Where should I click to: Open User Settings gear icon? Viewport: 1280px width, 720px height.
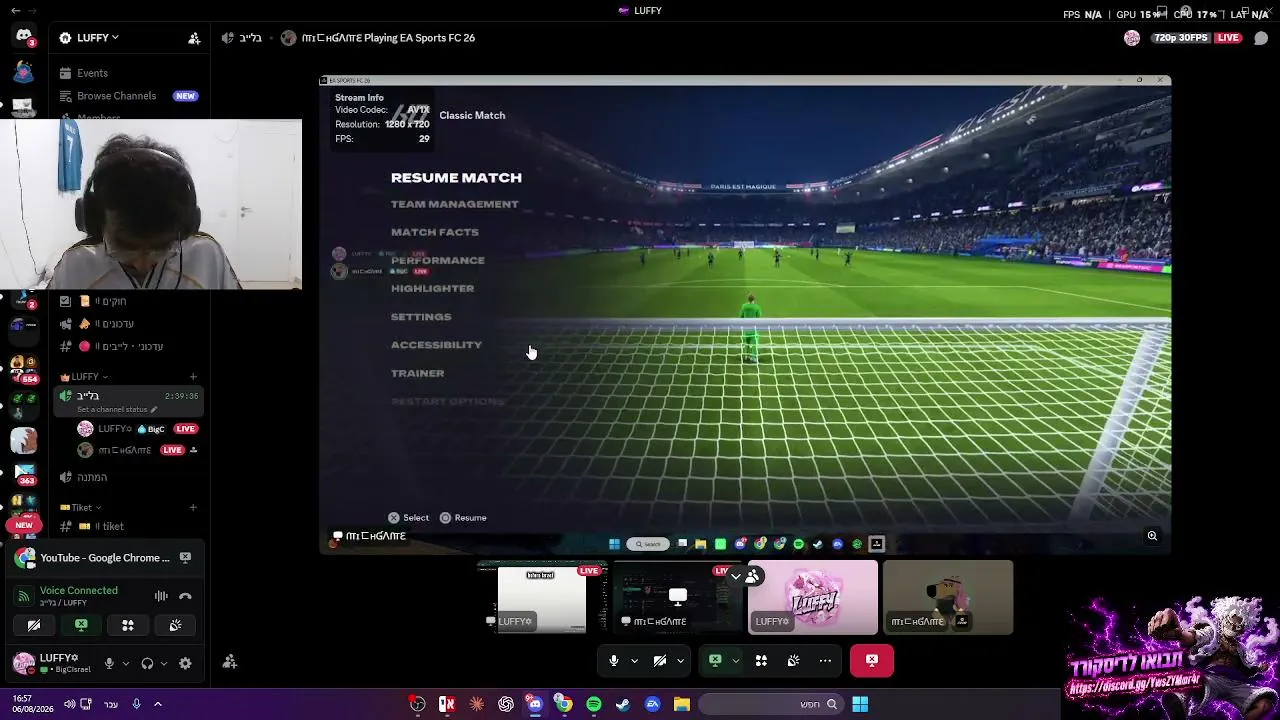point(185,663)
